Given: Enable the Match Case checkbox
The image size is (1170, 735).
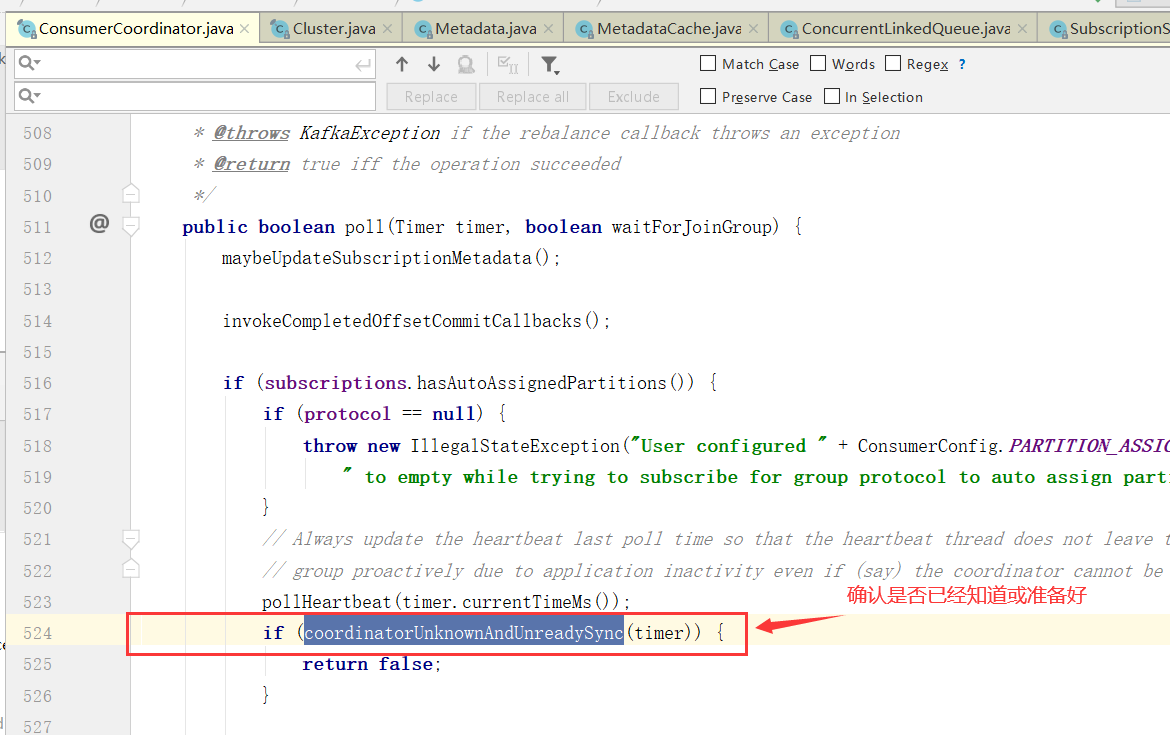Looking at the screenshot, I should pos(708,63).
